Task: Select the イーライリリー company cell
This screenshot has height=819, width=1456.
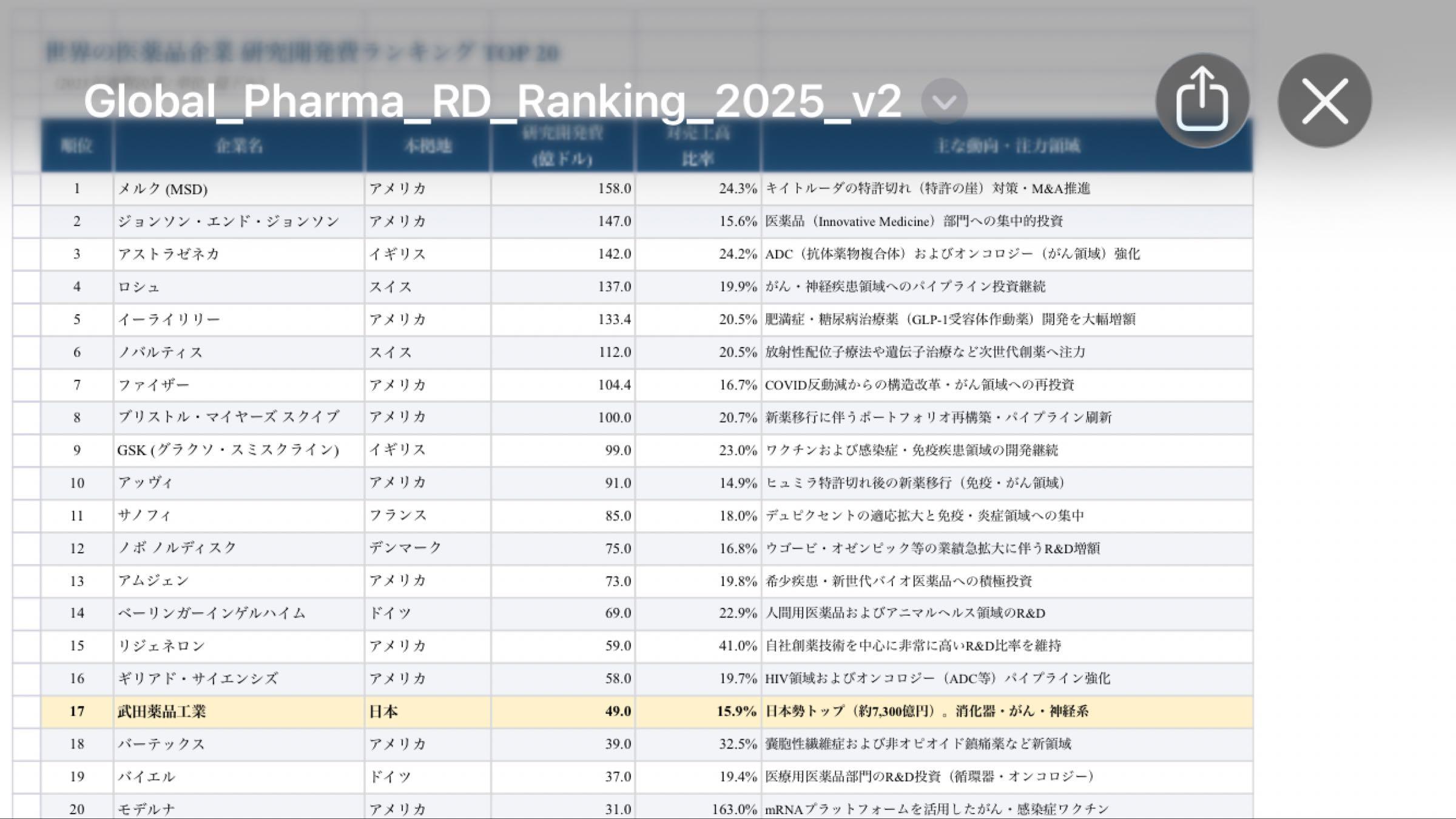Action: point(239,320)
